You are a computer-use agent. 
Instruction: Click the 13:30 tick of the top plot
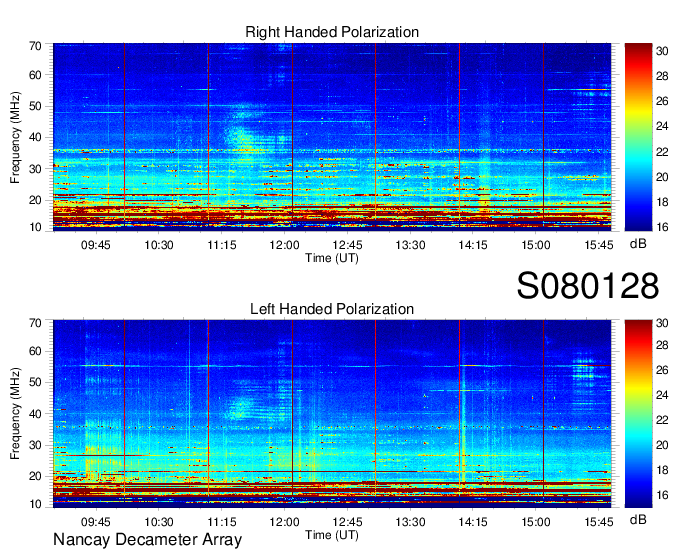pos(410,245)
